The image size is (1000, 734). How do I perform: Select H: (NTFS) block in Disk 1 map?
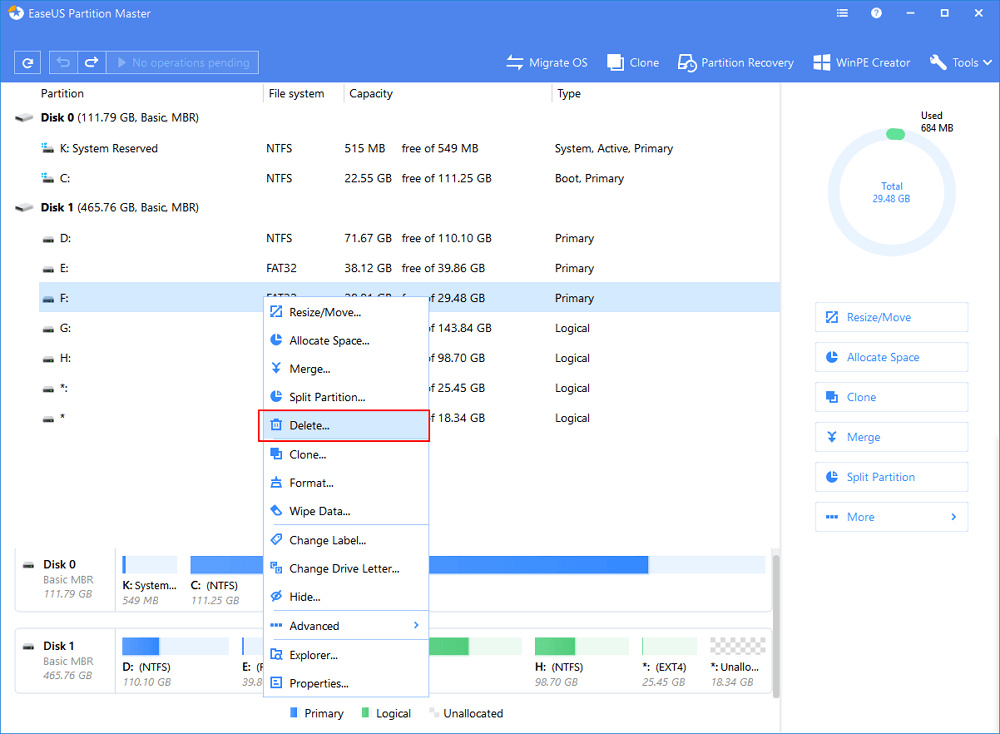click(582, 663)
